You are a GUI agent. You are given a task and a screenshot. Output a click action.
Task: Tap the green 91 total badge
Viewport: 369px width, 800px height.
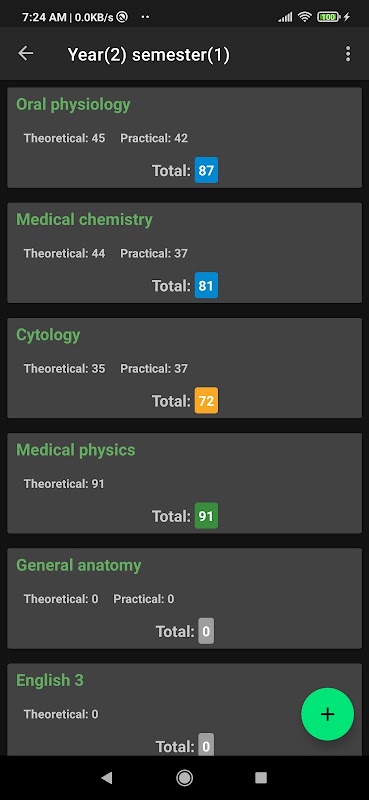206,516
